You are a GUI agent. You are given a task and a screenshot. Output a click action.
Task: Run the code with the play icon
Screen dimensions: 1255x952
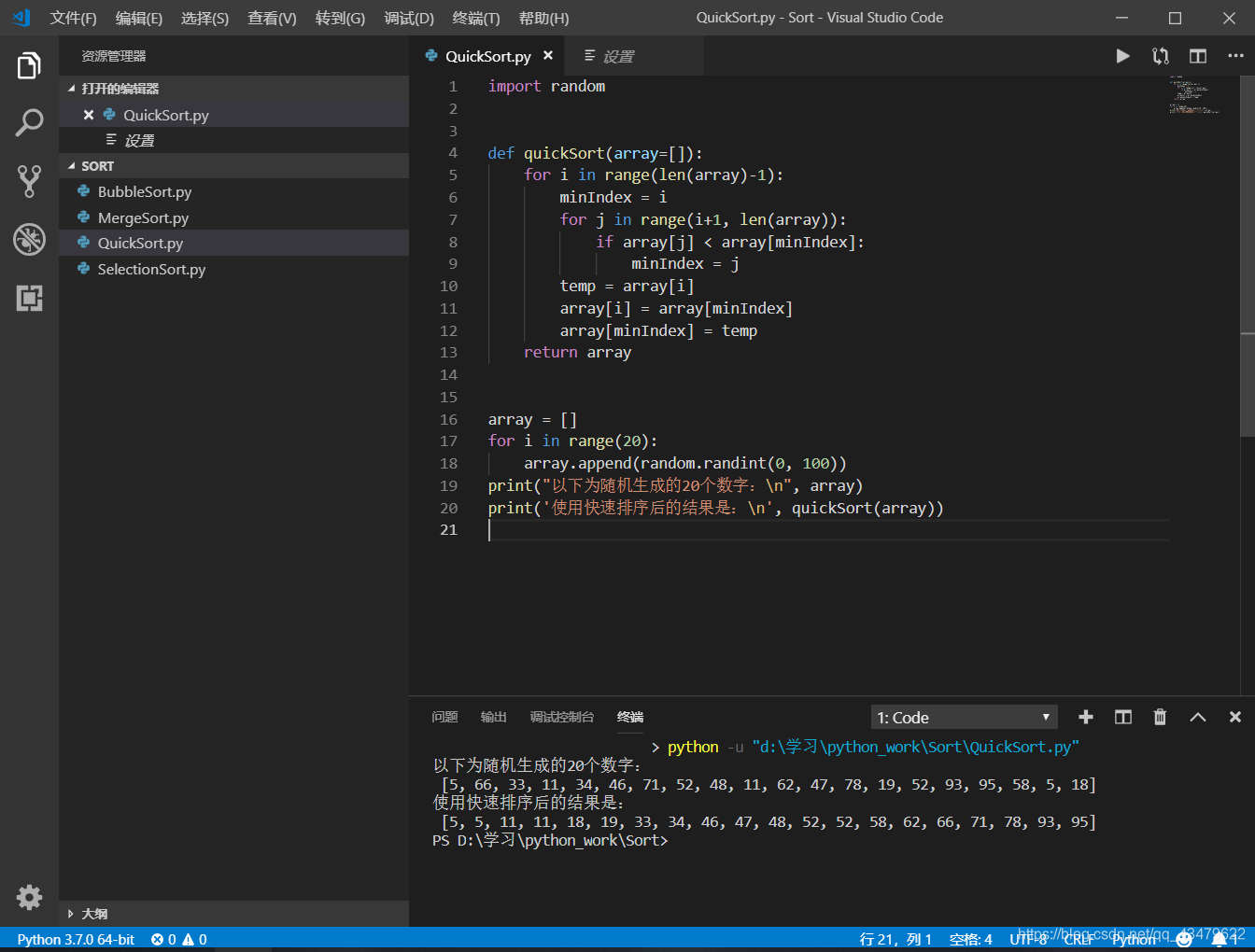coord(1122,56)
